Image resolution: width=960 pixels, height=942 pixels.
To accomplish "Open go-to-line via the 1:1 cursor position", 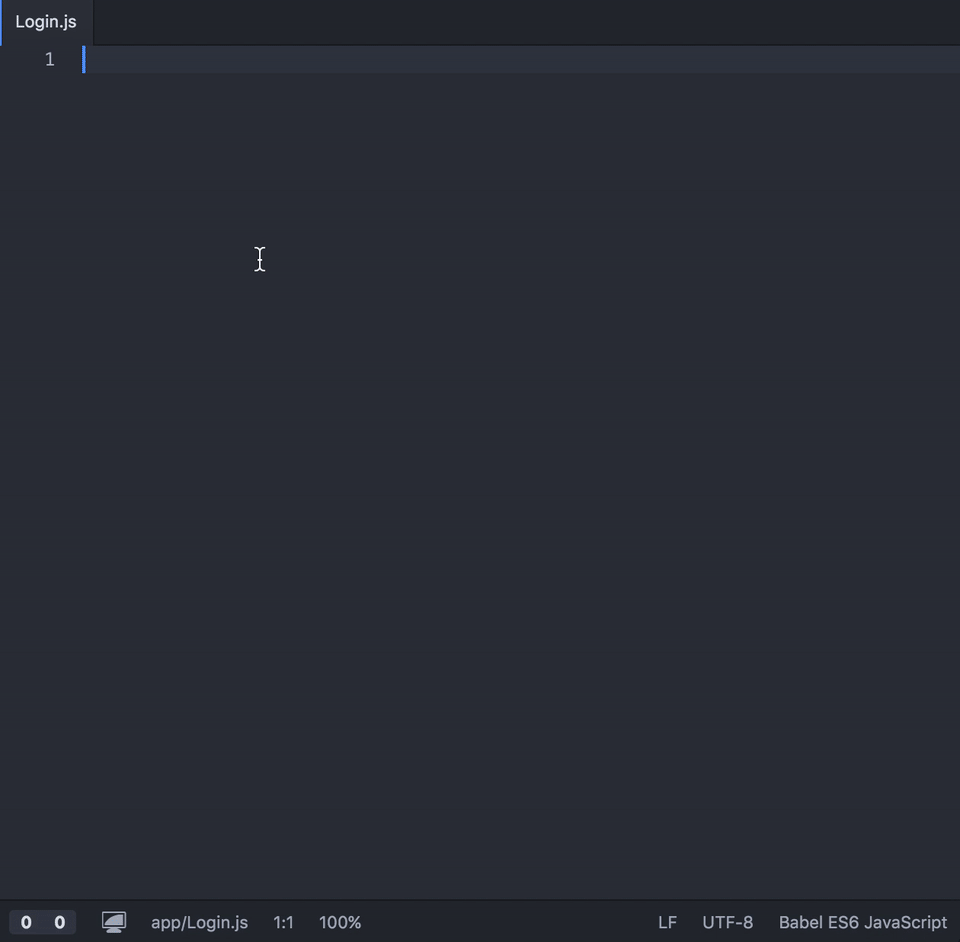I will [x=283, y=922].
